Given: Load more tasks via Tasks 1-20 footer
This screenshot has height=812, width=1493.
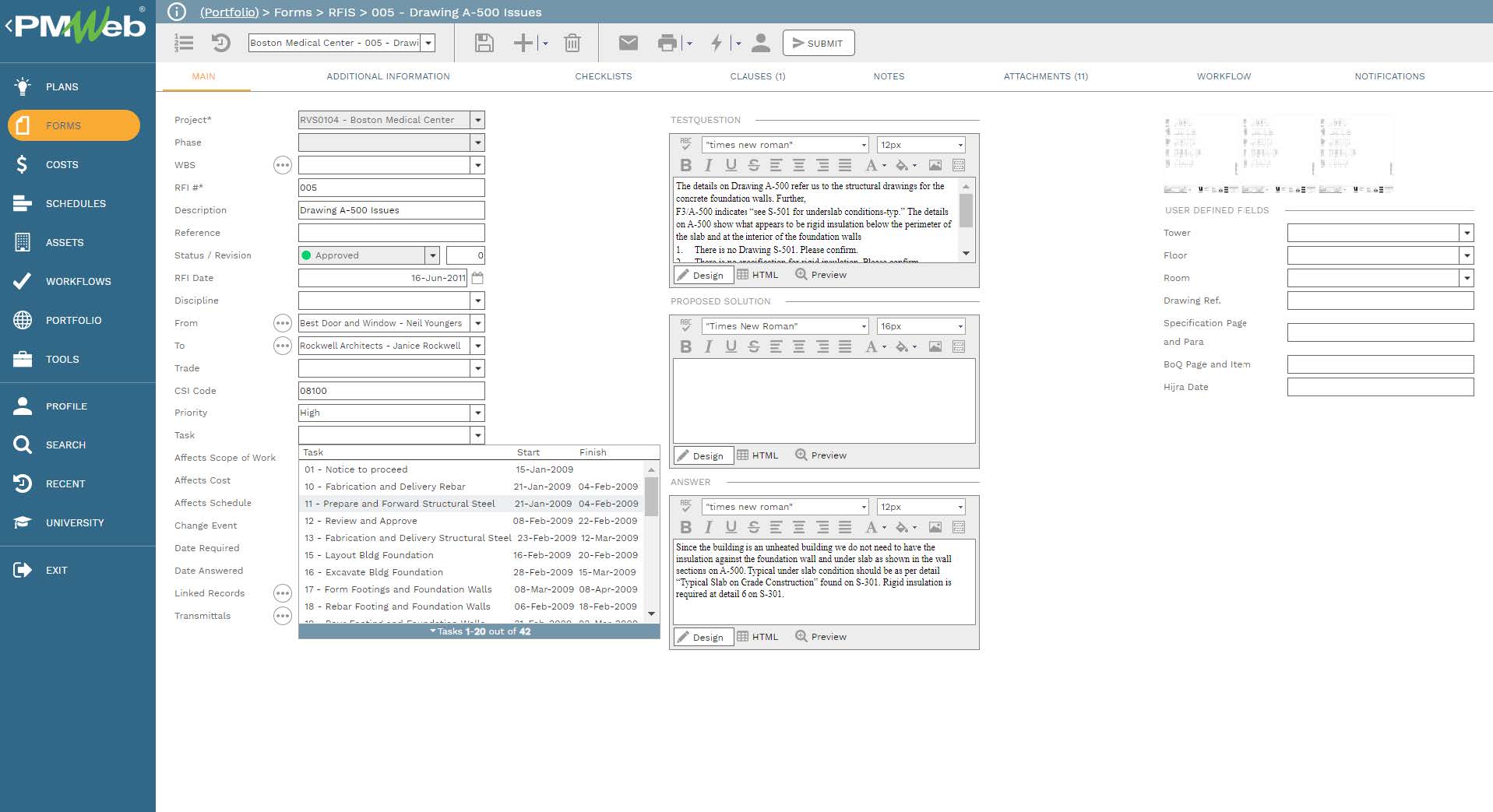Looking at the screenshot, I should [479, 631].
